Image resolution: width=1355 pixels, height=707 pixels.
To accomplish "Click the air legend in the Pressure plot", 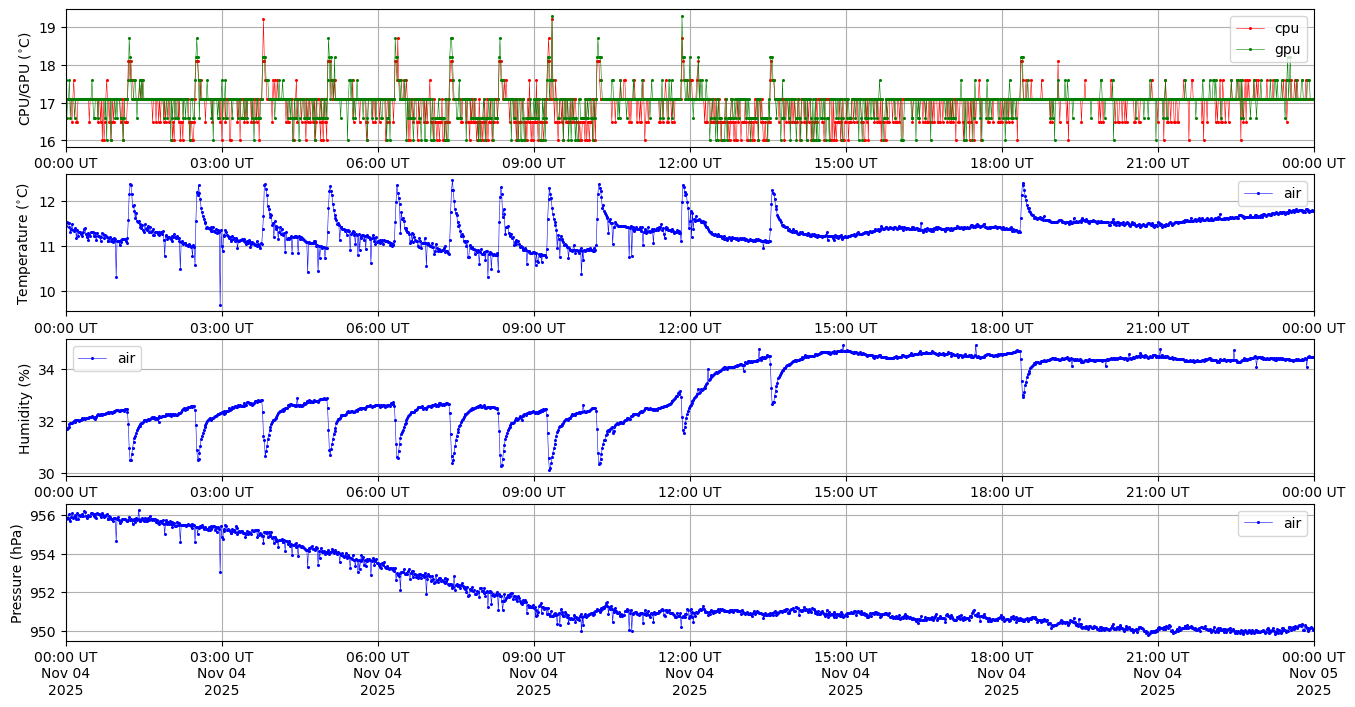I will click(1272, 523).
